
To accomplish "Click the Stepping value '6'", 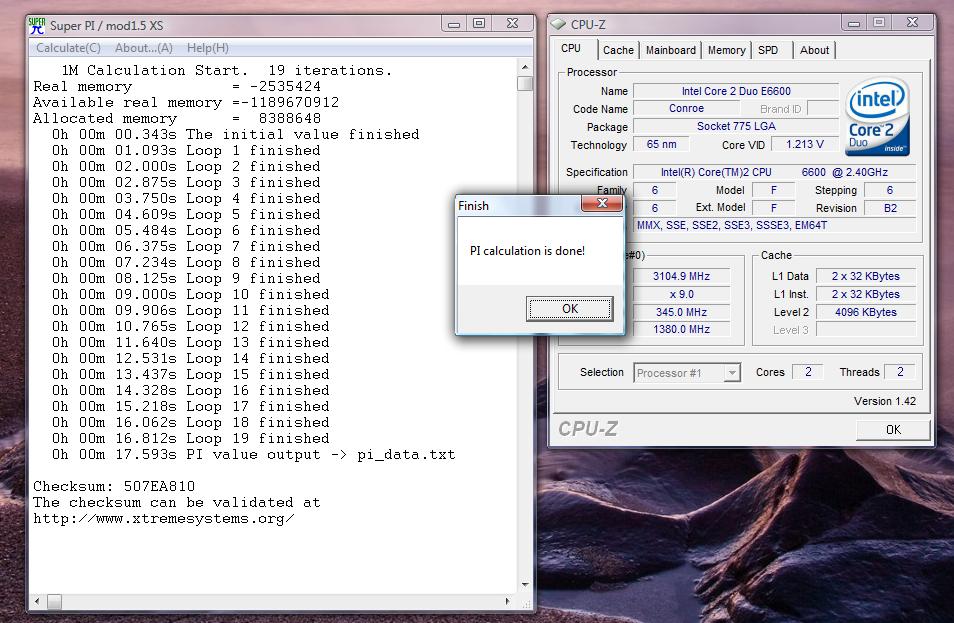I will (890, 190).
